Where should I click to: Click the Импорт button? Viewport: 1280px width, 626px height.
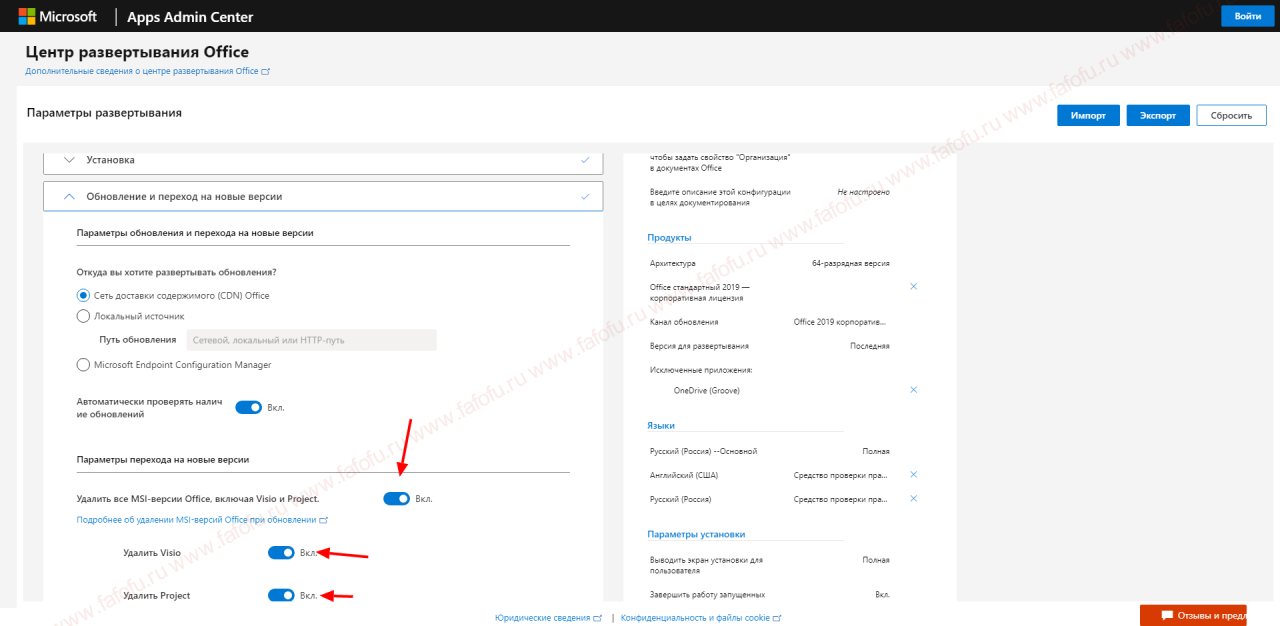pos(1088,115)
